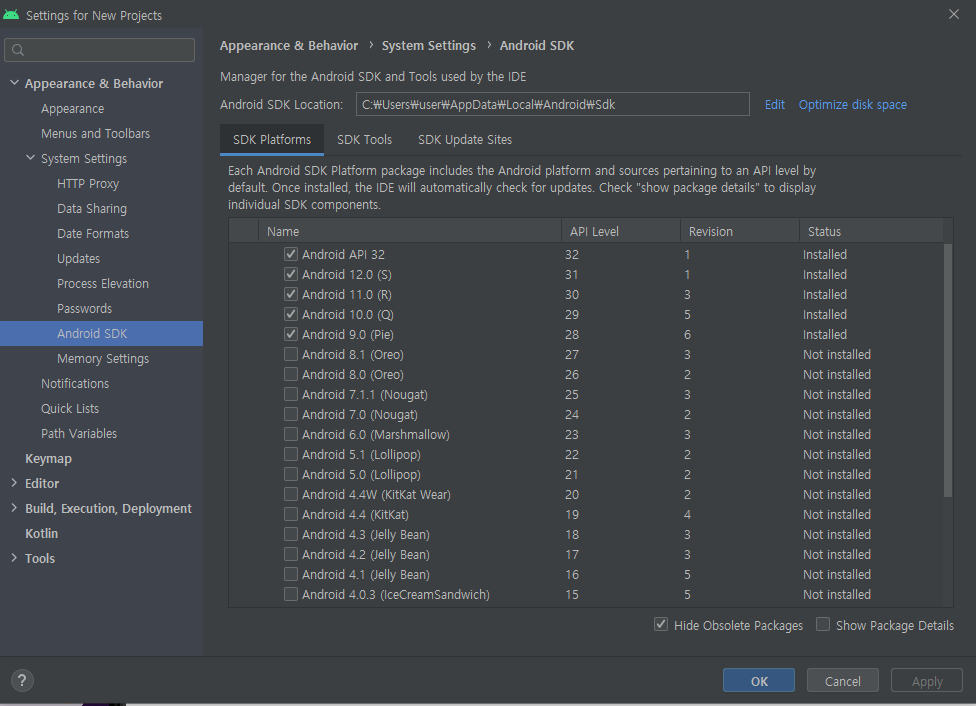Collapse the Appearance & Behavior tree arrow
The image size is (976, 706).
(x=14, y=83)
